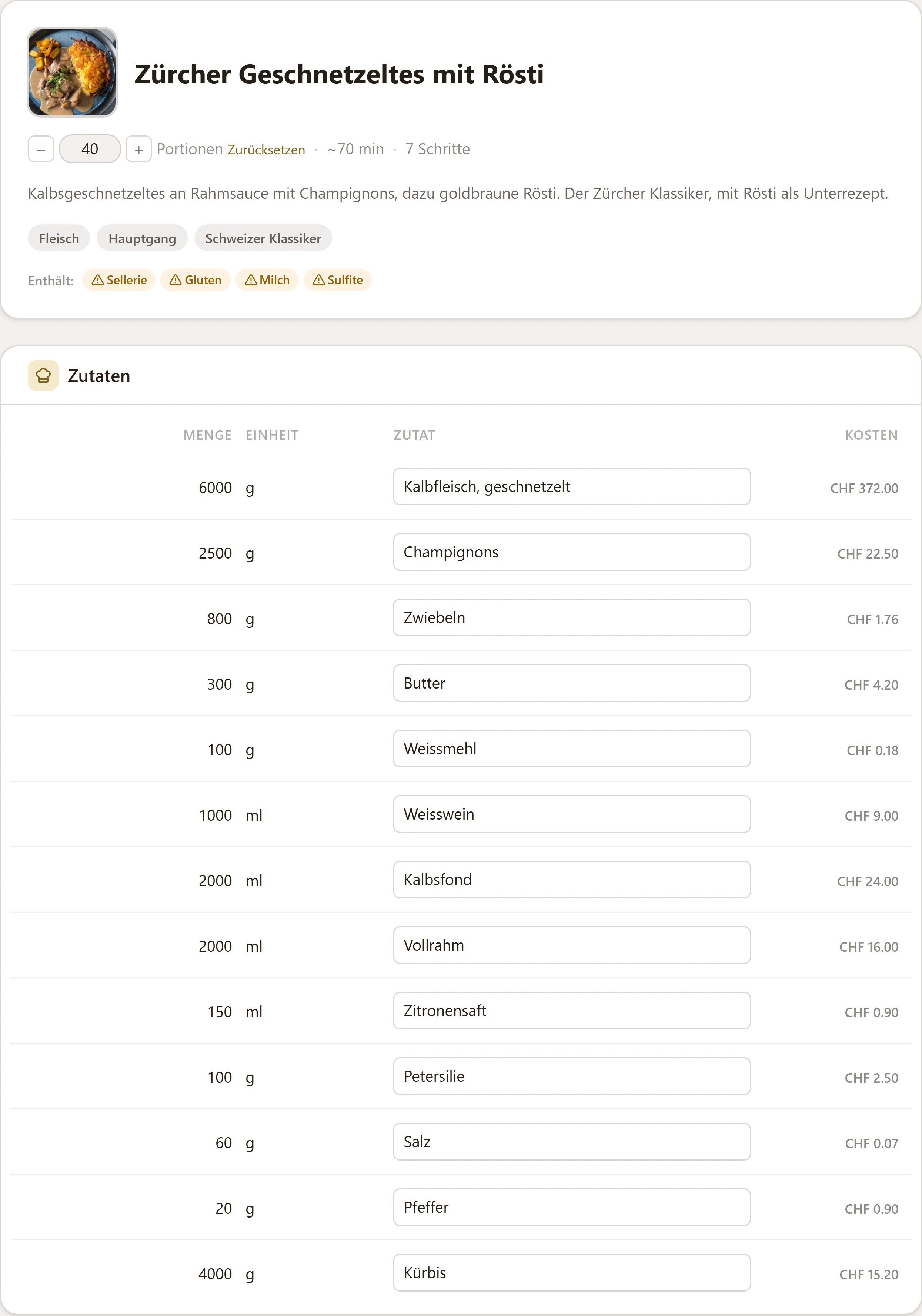Screen dimensions: 922x1316
Task: Edit the Weisswein ingredient field
Action: [x=572, y=814]
